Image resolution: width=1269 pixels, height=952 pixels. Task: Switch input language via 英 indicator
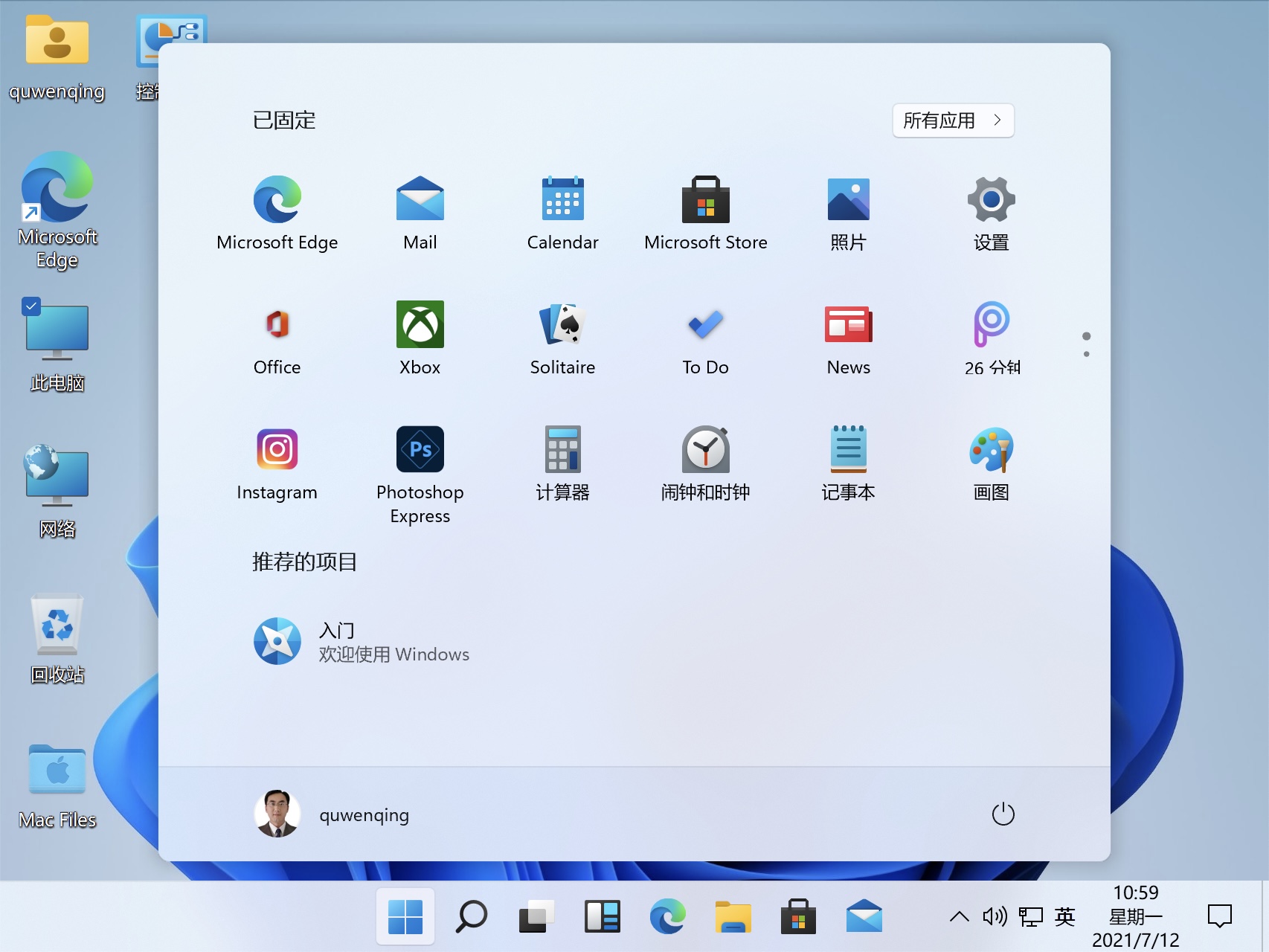tap(1064, 916)
